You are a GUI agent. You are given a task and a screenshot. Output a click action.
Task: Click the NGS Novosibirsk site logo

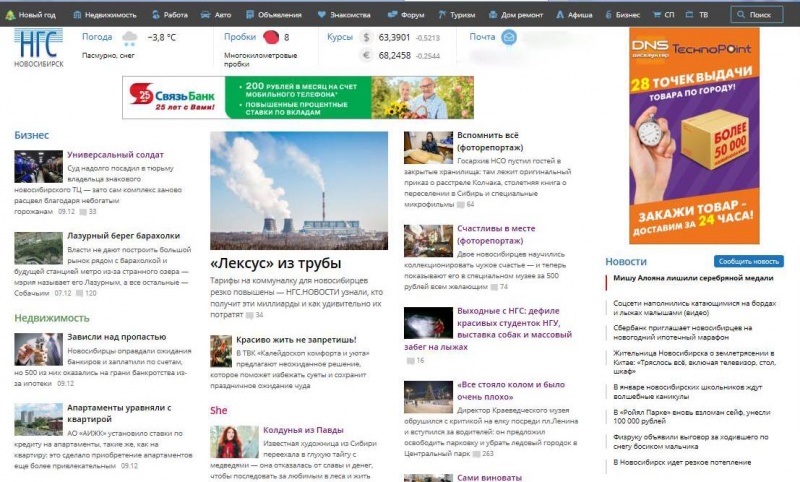tap(37, 45)
